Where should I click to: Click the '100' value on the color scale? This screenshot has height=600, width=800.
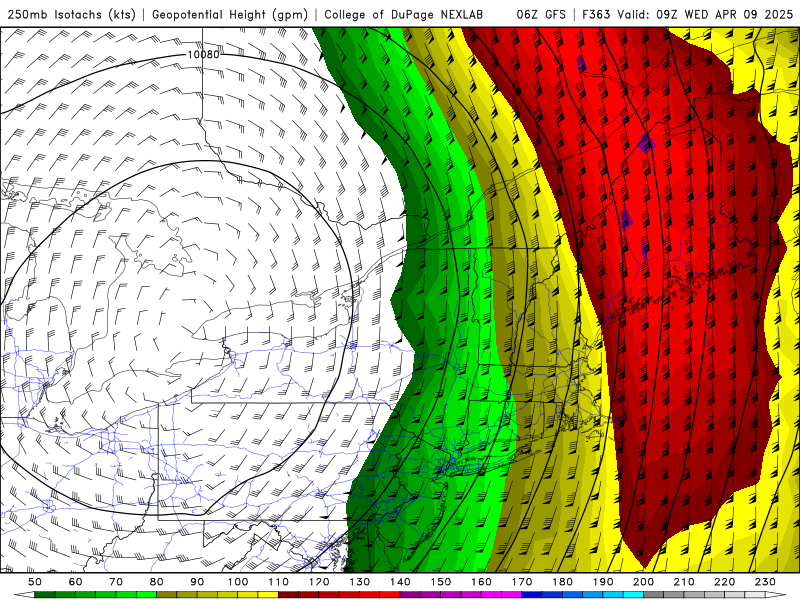[x=238, y=582]
